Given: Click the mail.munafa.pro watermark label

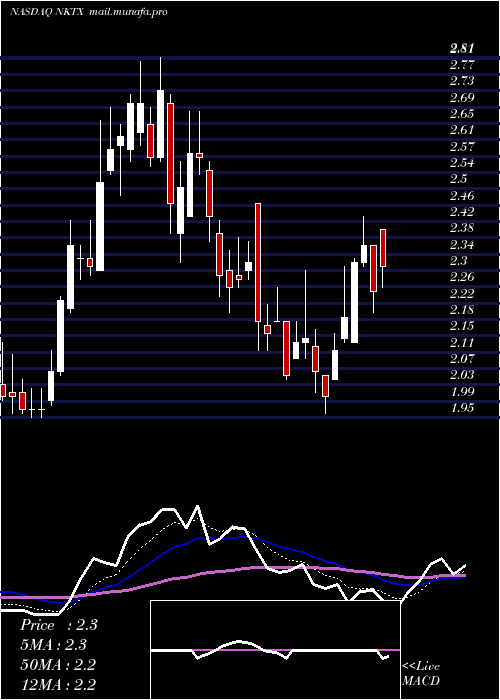Looking at the screenshot, I should [128, 12].
